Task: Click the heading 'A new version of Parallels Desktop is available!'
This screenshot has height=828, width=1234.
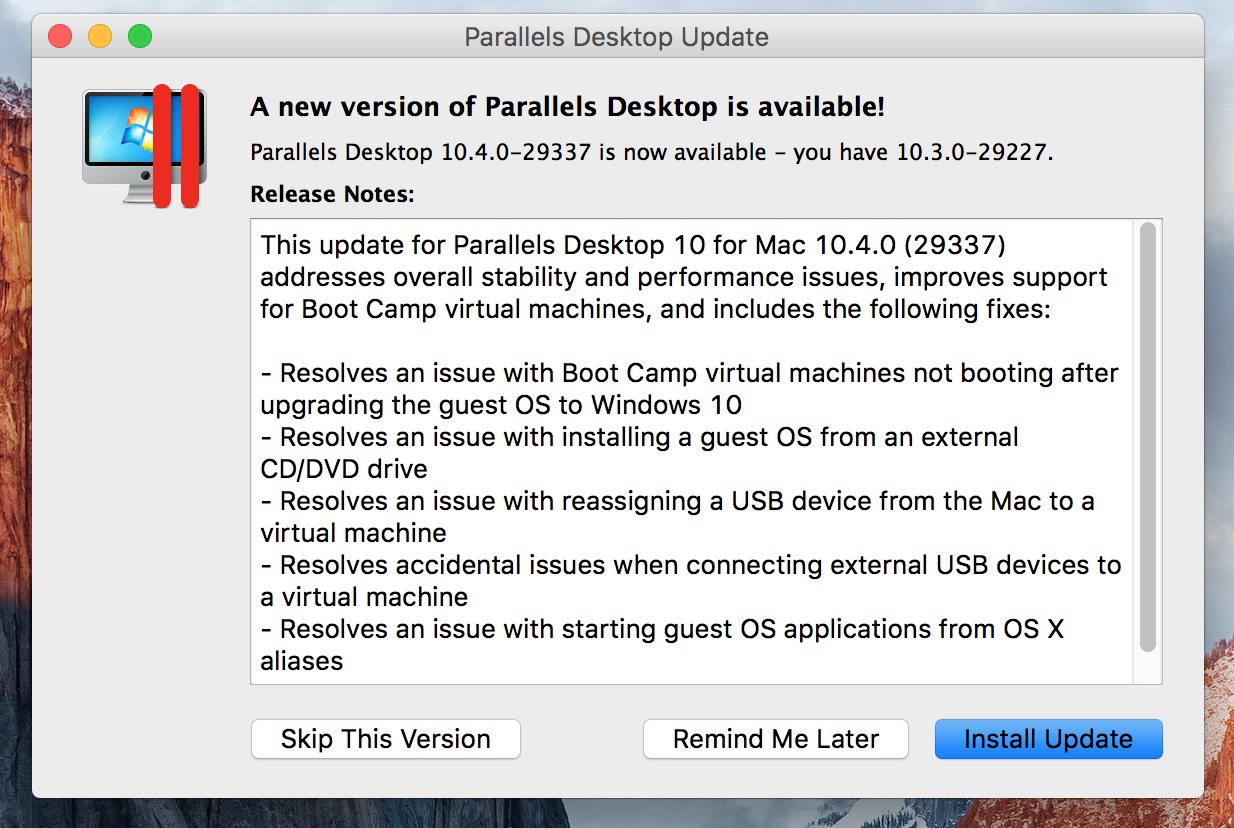Action: click(x=567, y=107)
